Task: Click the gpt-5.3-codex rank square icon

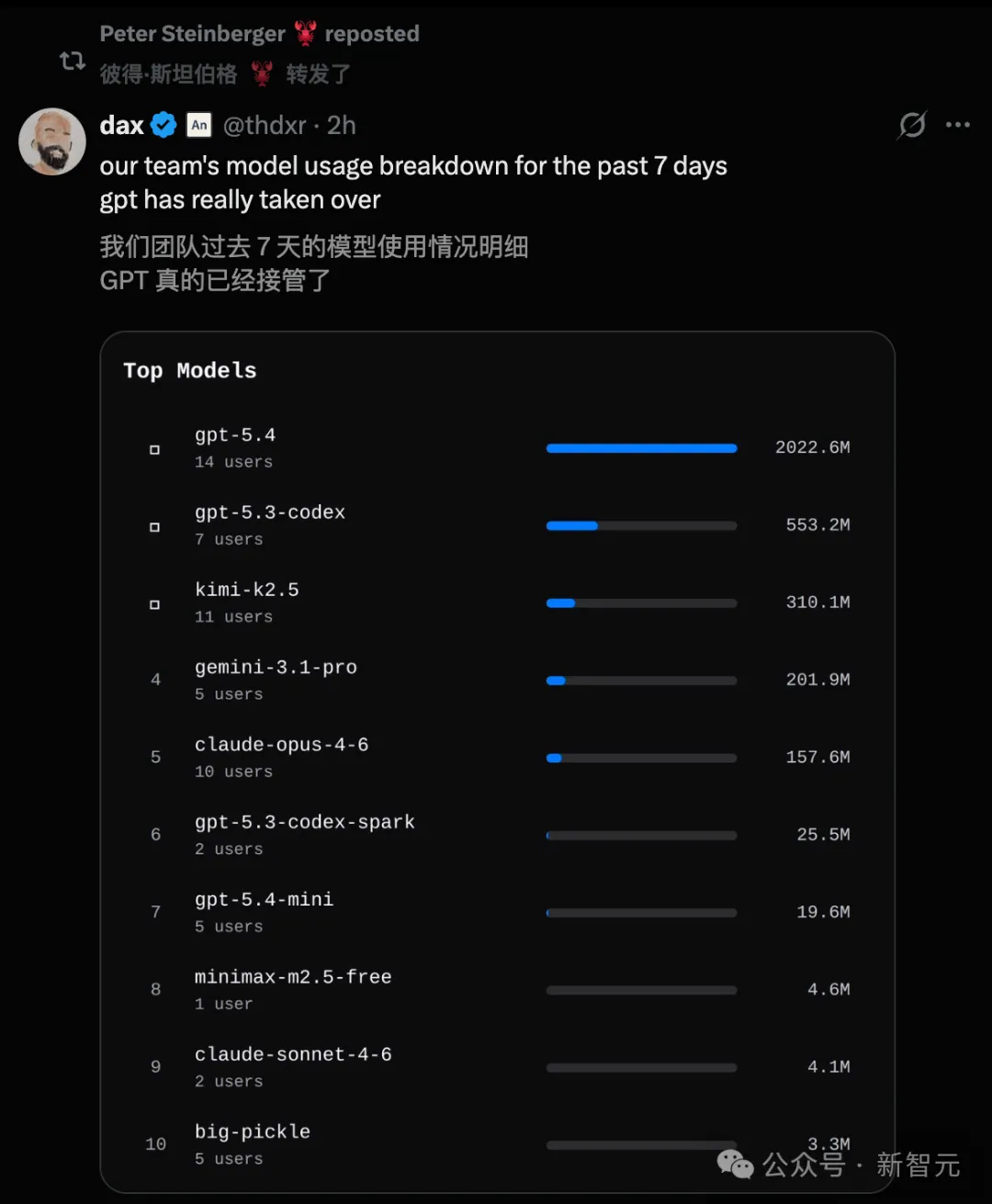Action: point(154,527)
